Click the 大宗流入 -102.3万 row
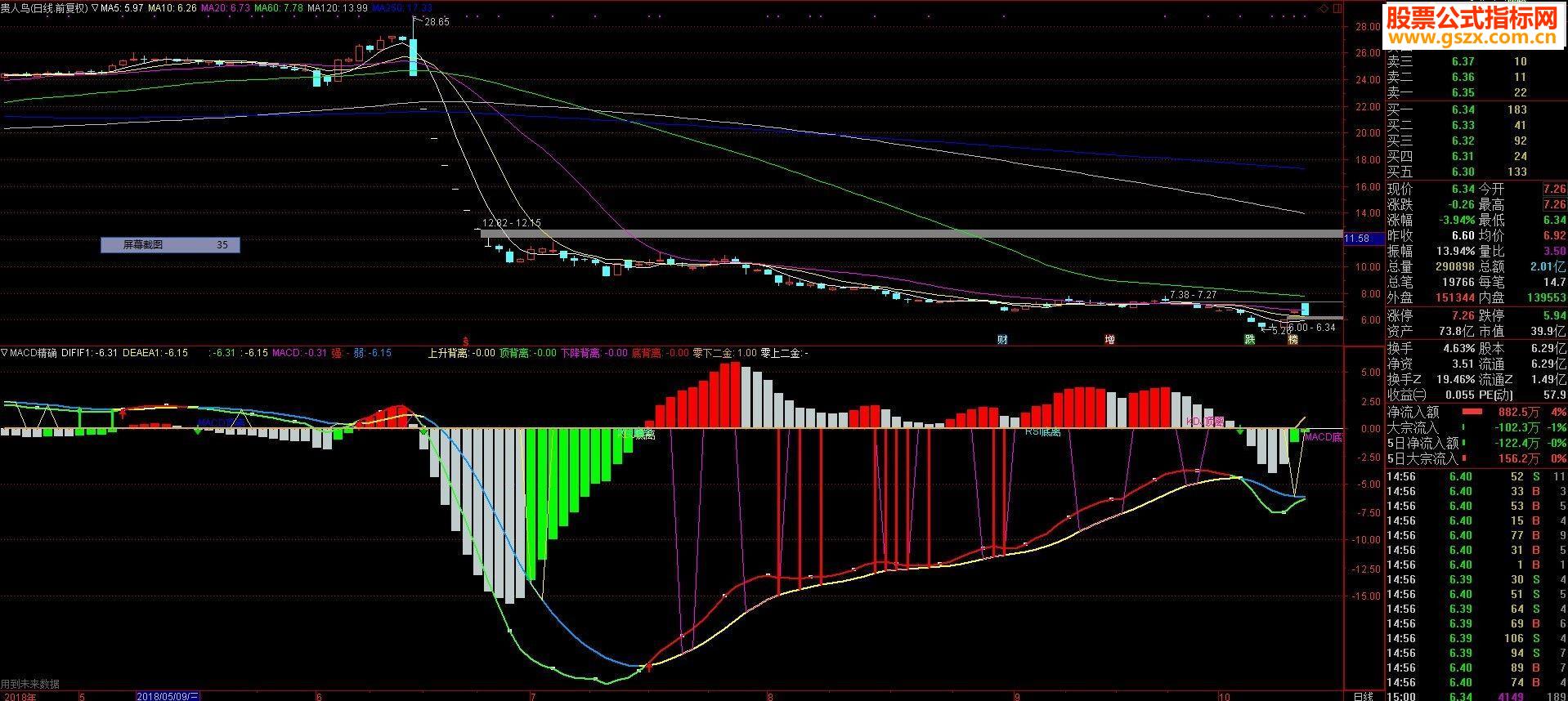The height and width of the screenshot is (701, 1568). [1476, 427]
